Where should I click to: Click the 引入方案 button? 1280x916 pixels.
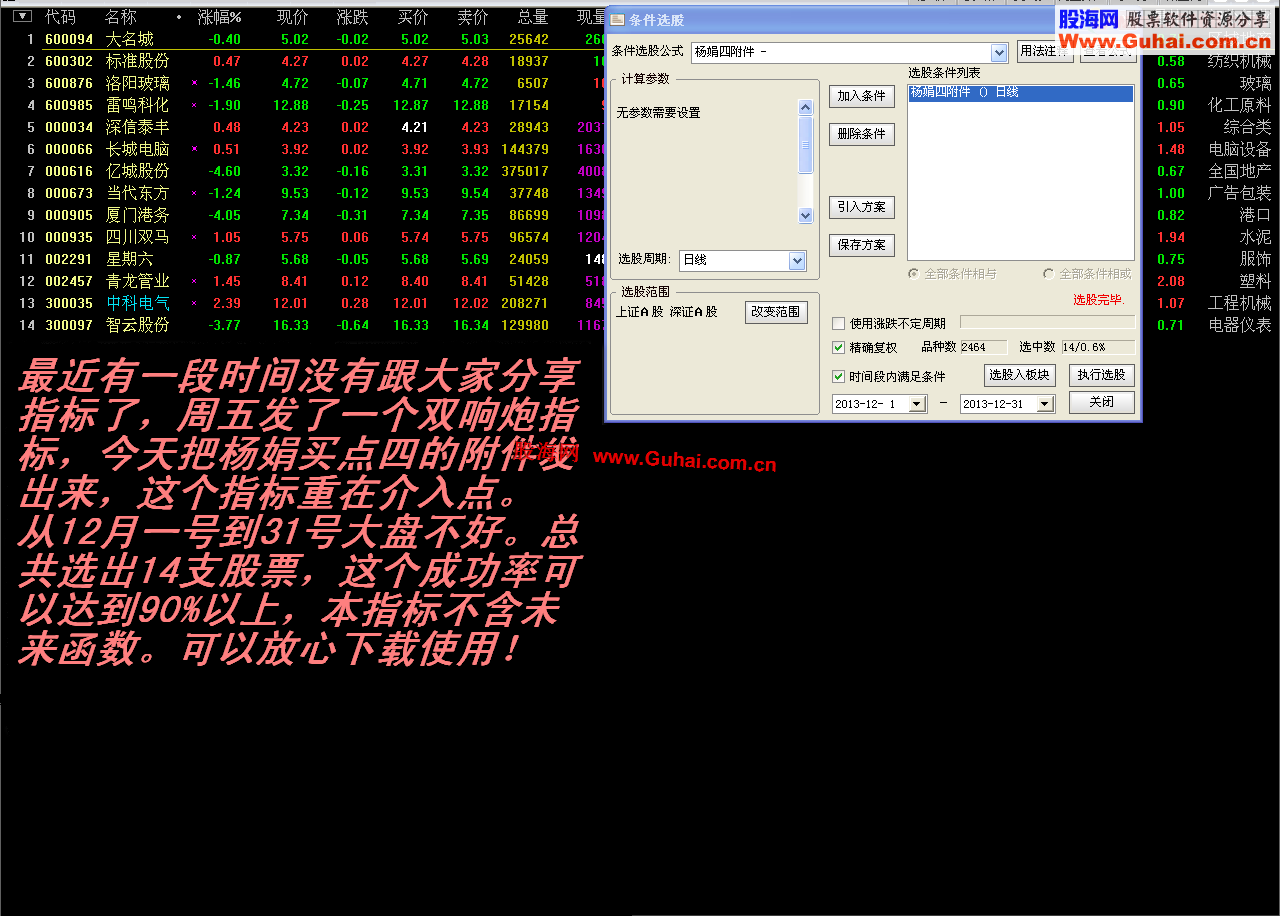(861, 207)
